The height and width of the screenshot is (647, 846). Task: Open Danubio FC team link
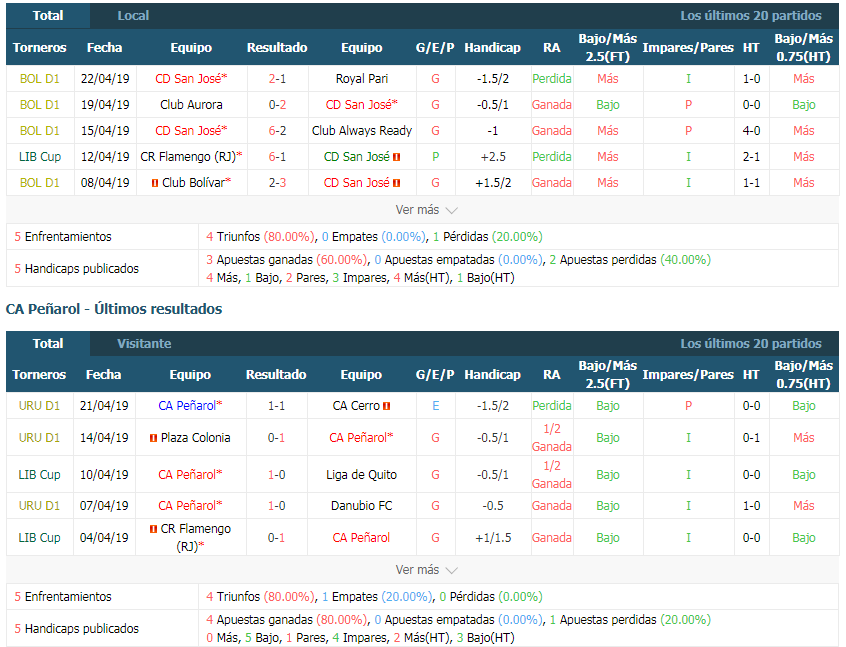(x=361, y=506)
